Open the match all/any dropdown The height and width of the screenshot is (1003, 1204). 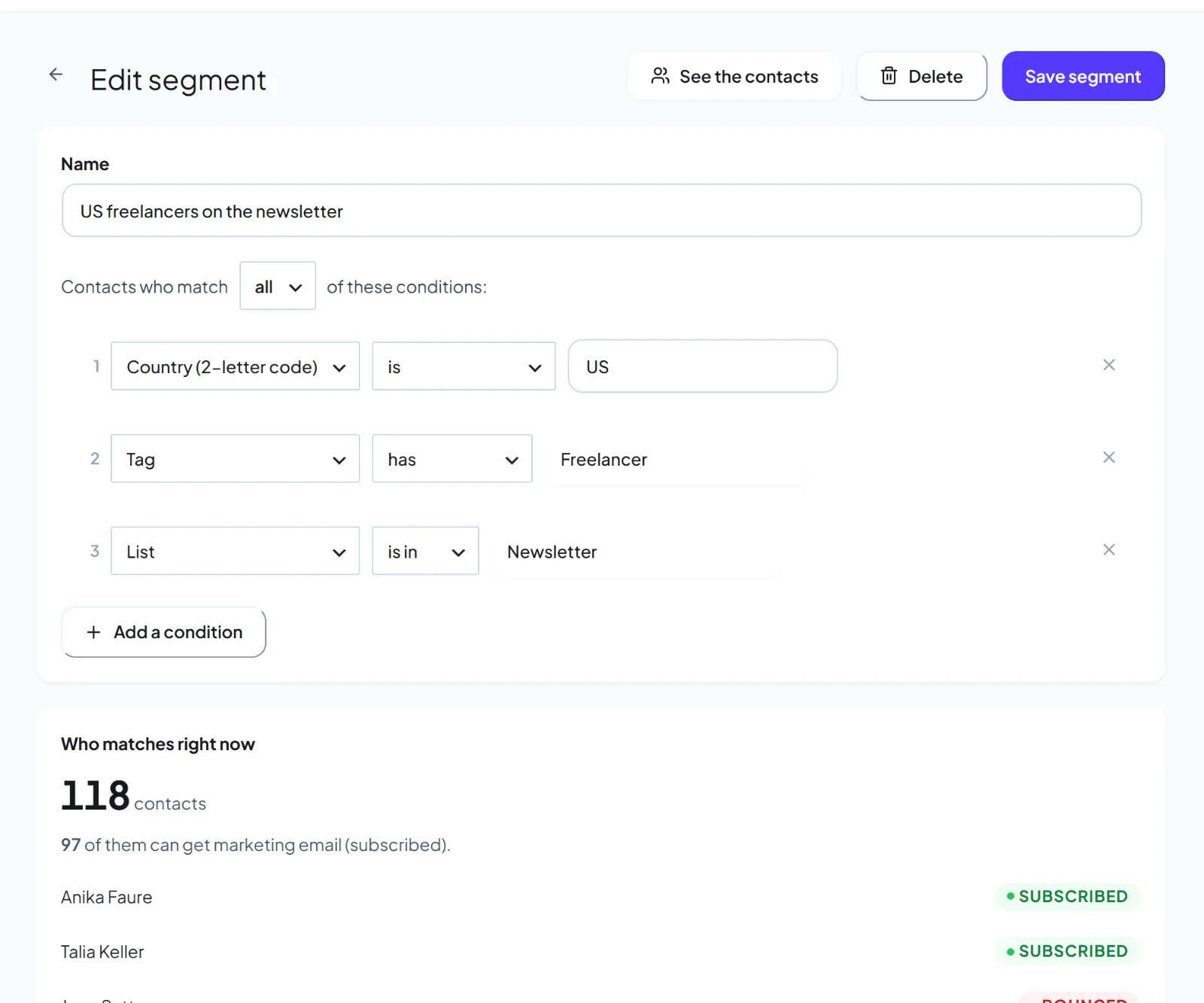[278, 286]
